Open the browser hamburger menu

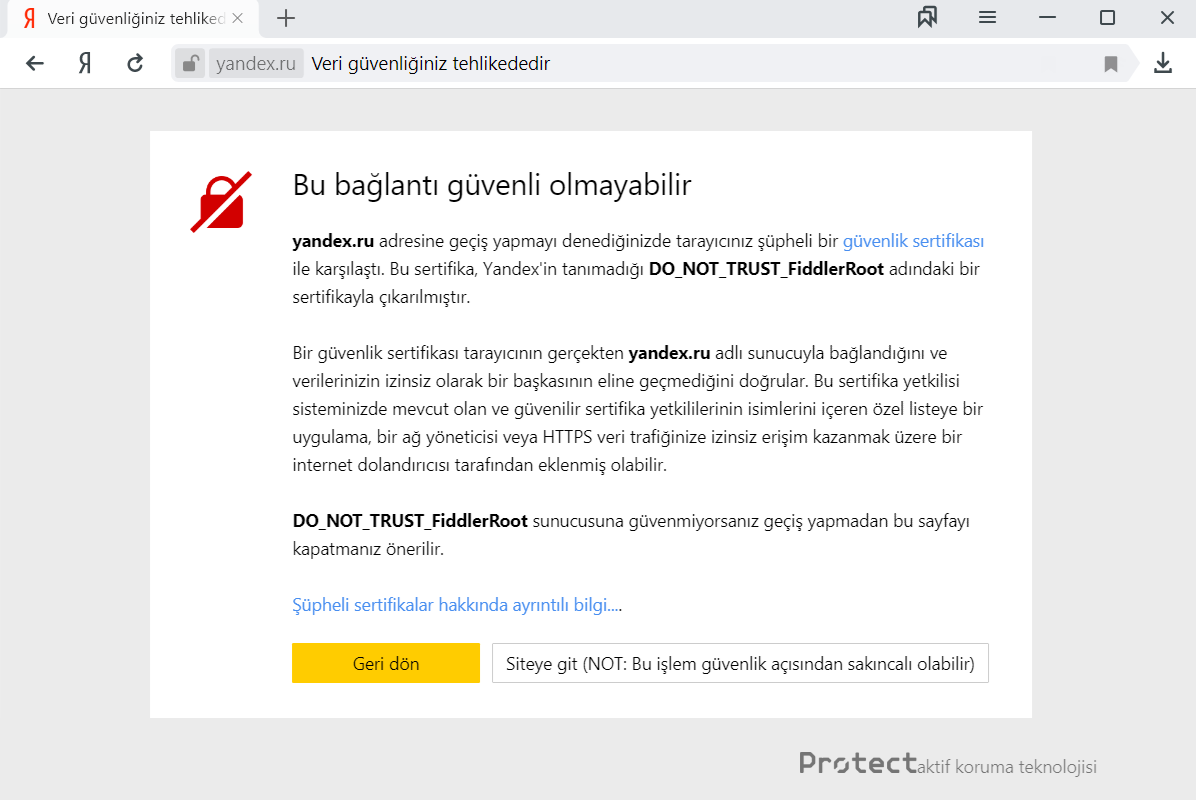987,18
